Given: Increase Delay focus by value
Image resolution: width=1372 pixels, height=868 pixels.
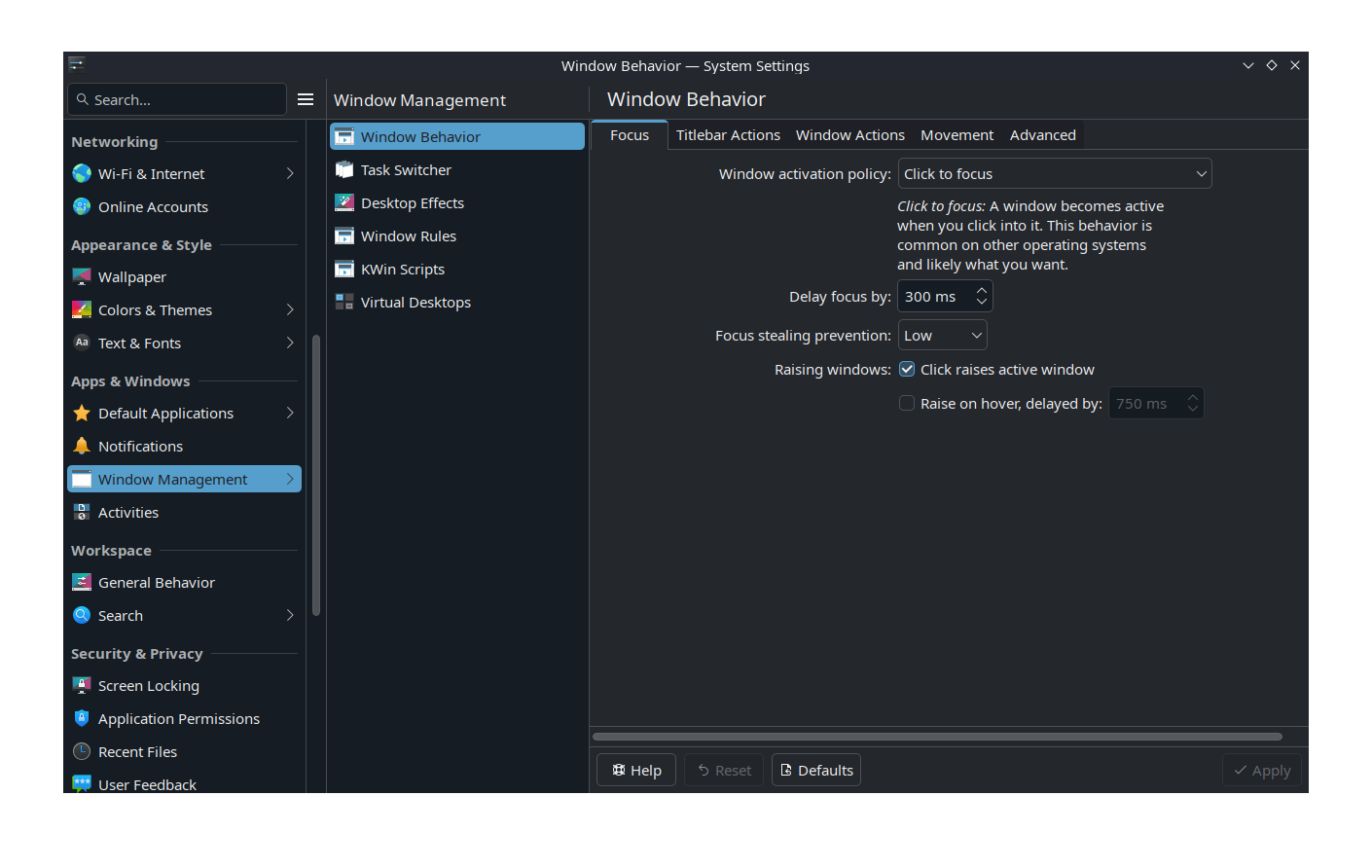Looking at the screenshot, I should (982, 291).
